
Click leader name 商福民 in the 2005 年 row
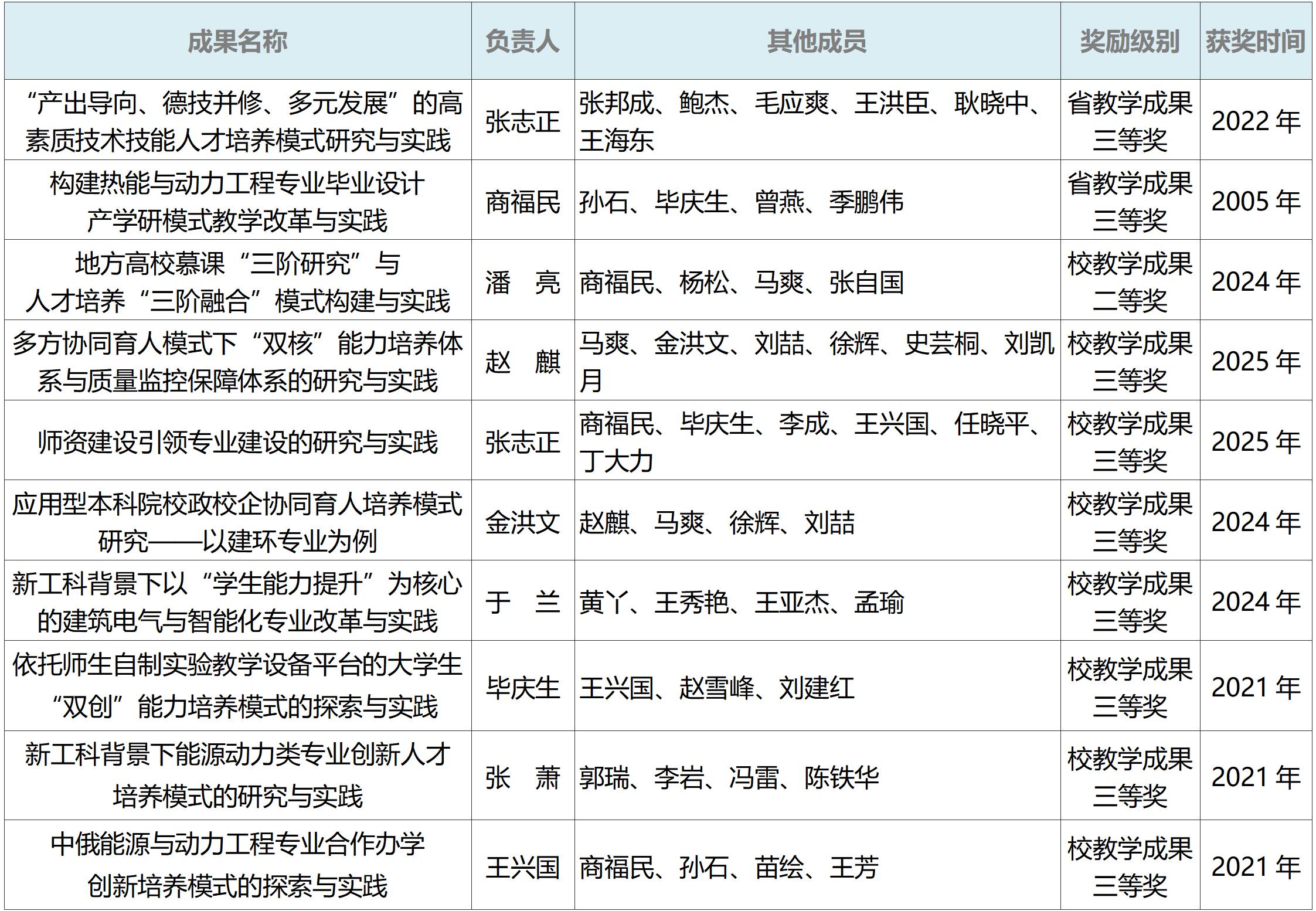pos(522,202)
